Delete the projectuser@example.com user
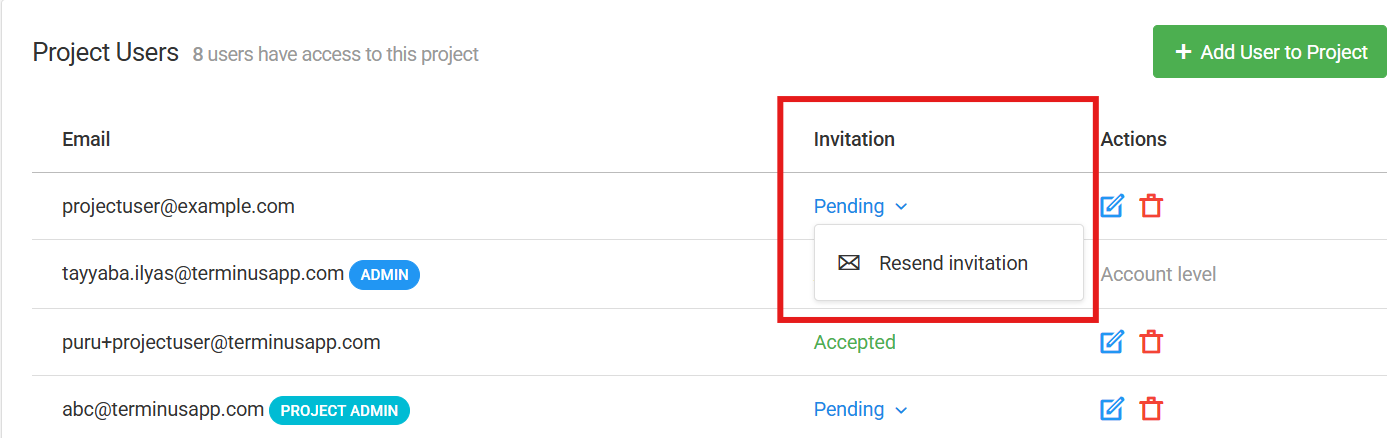 point(1151,206)
